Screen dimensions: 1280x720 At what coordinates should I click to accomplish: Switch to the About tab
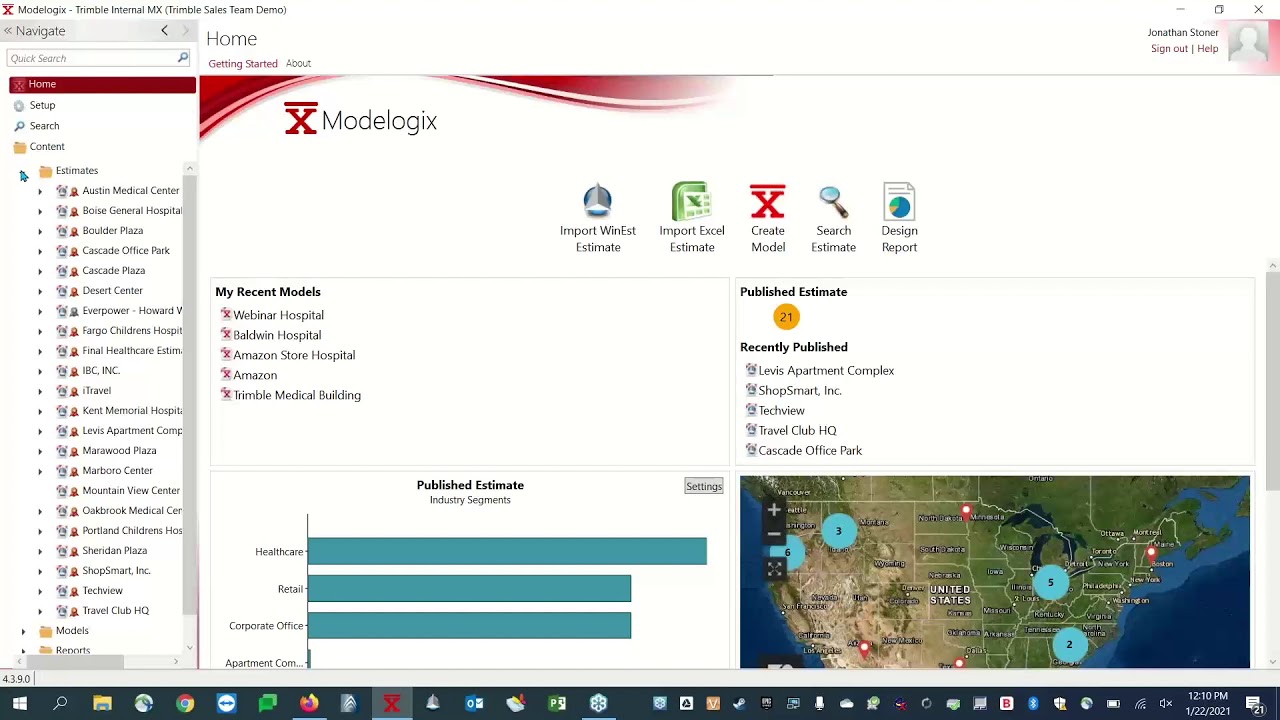click(298, 64)
